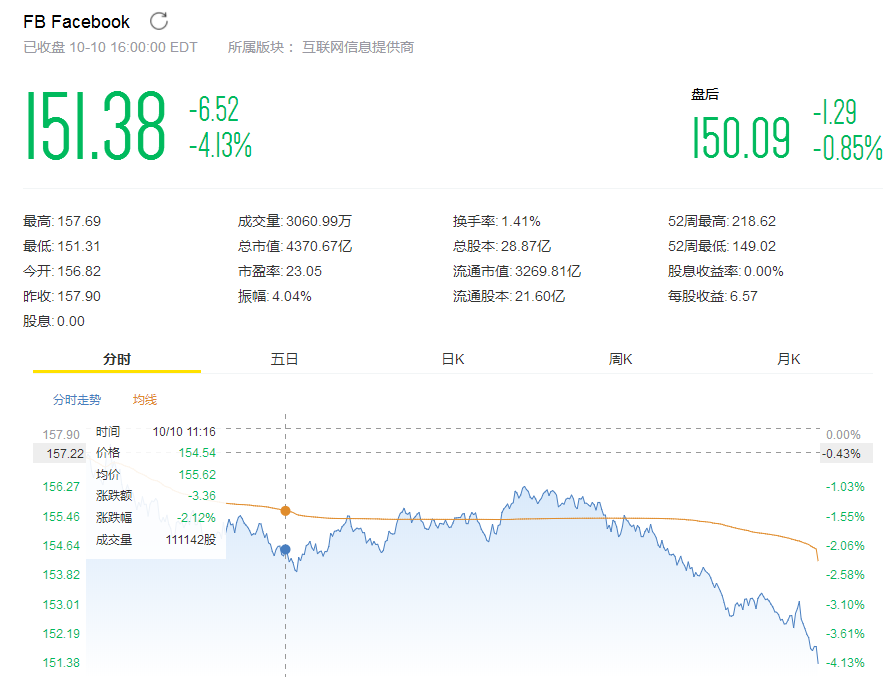Click the highlighted 157.22 axis label

tap(60, 453)
